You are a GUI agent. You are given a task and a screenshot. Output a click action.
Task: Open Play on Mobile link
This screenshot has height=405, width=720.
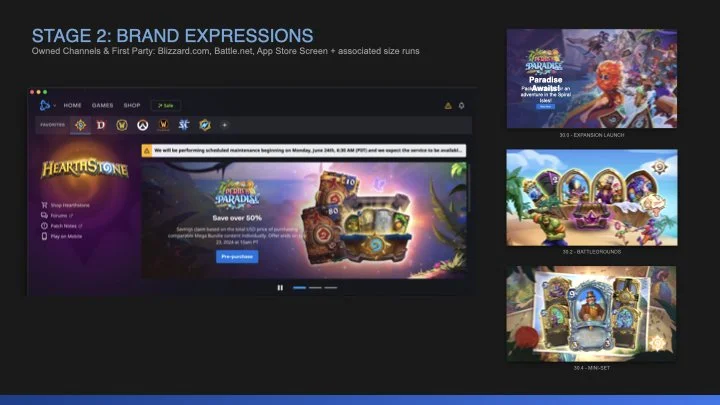(x=66, y=236)
